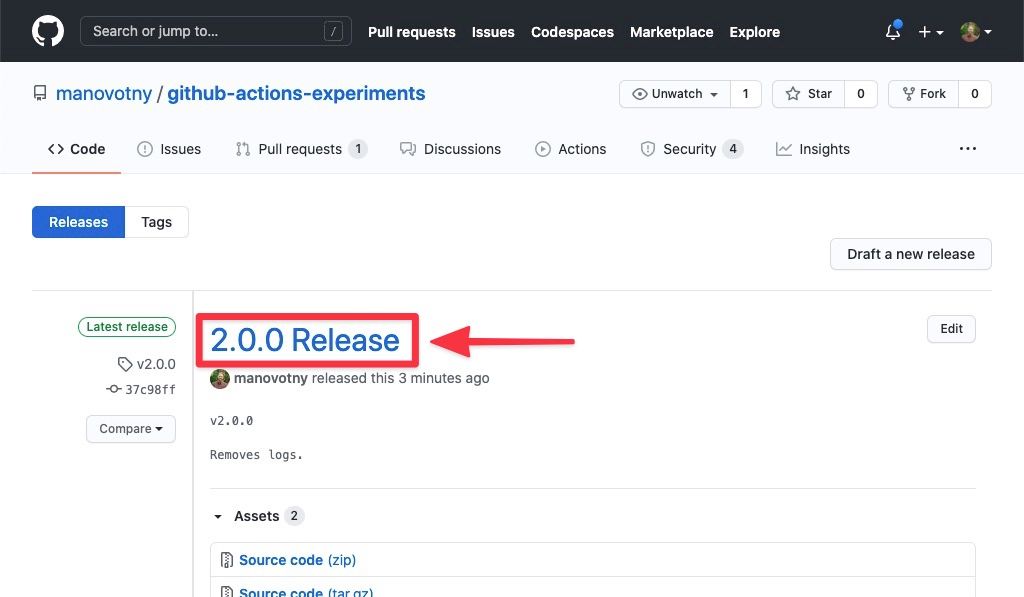Viewport: 1024px width, 597px height.
Task: Switch to the repository Pull requests tab
Action: coord(301,149)
